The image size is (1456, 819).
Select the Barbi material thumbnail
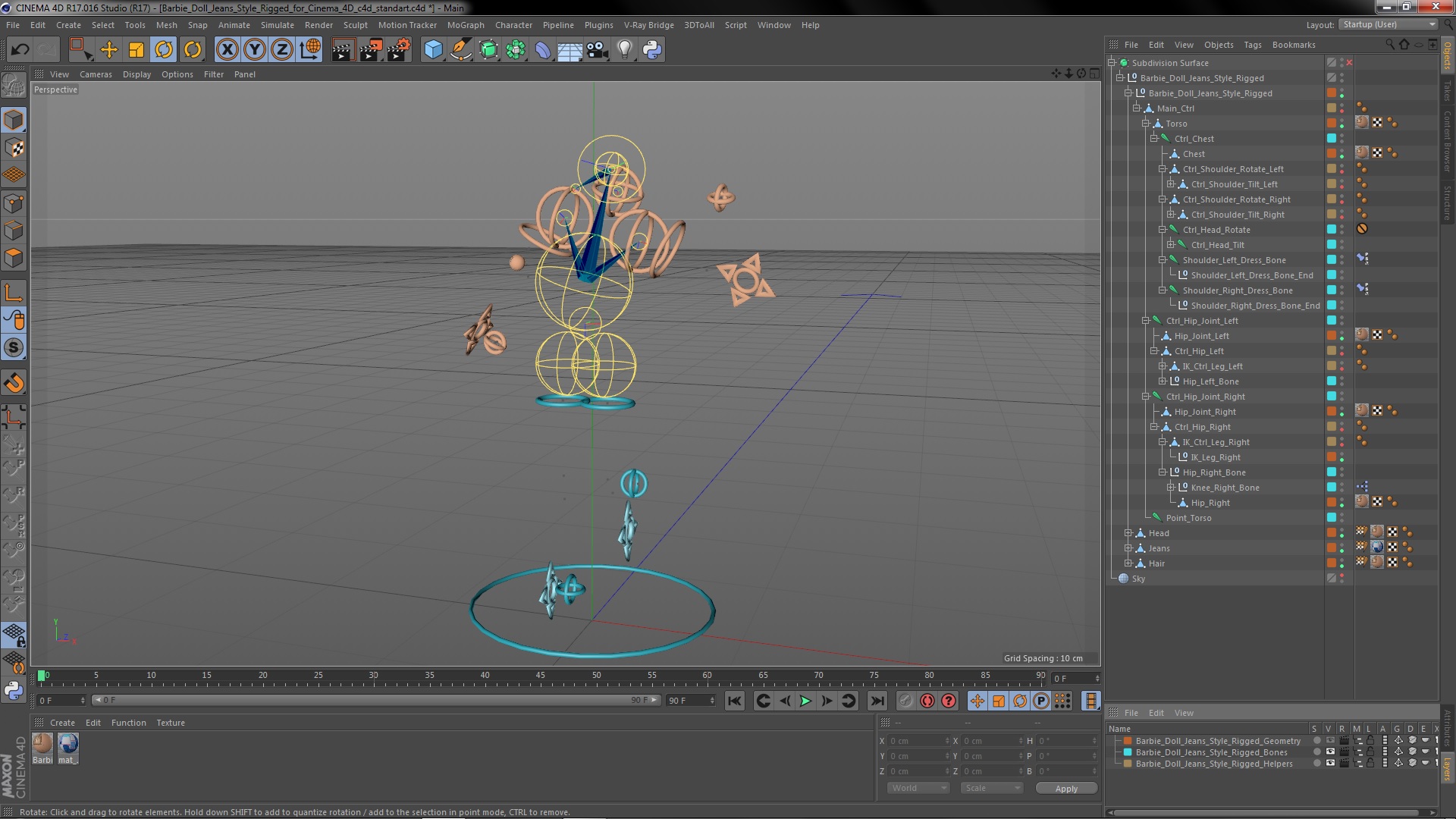click(x=42, y=744)
